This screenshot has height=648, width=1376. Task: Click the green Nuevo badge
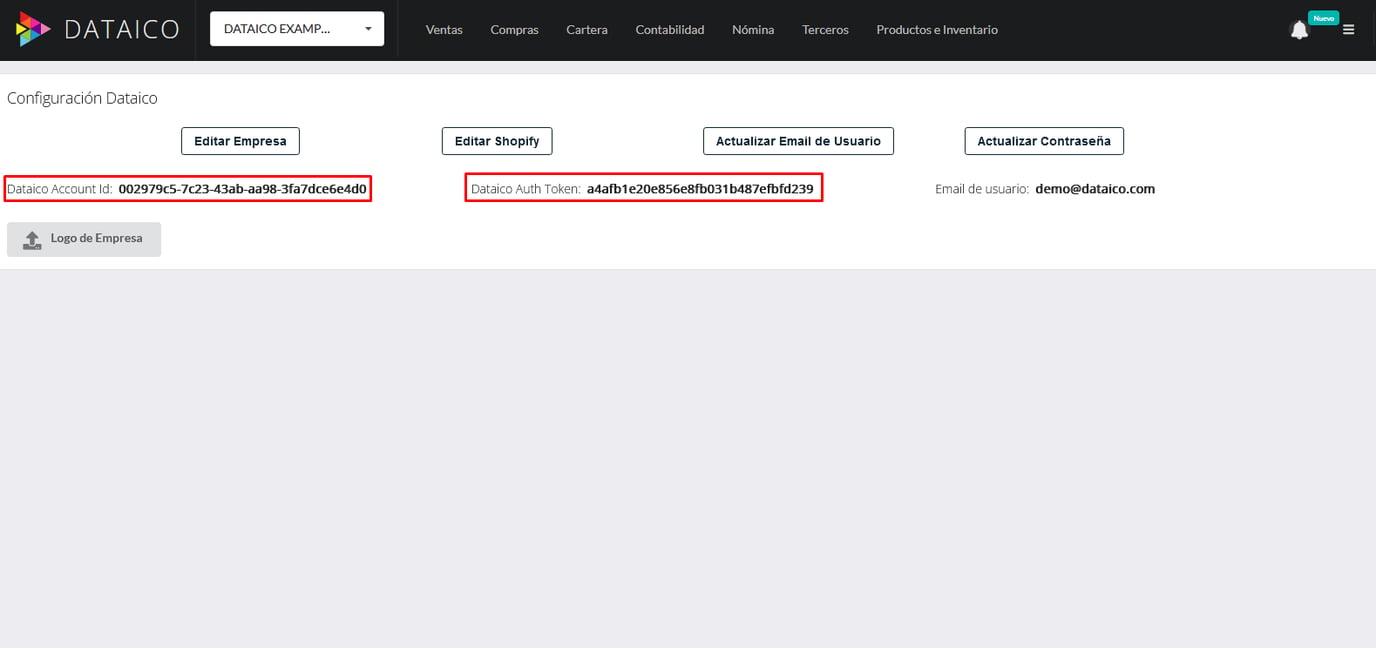click(1322, 17)
